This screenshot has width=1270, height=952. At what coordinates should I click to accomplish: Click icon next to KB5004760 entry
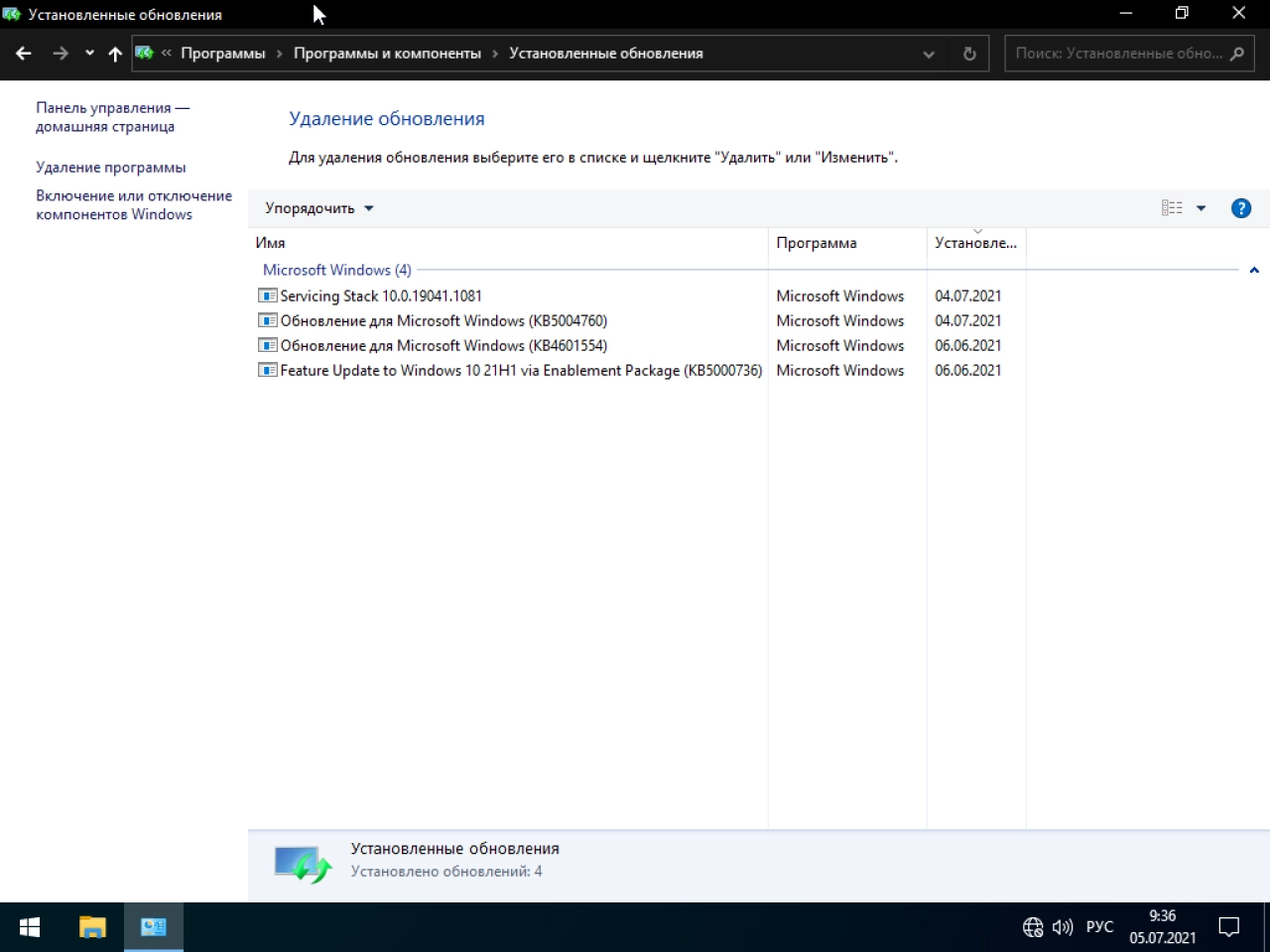267,320
